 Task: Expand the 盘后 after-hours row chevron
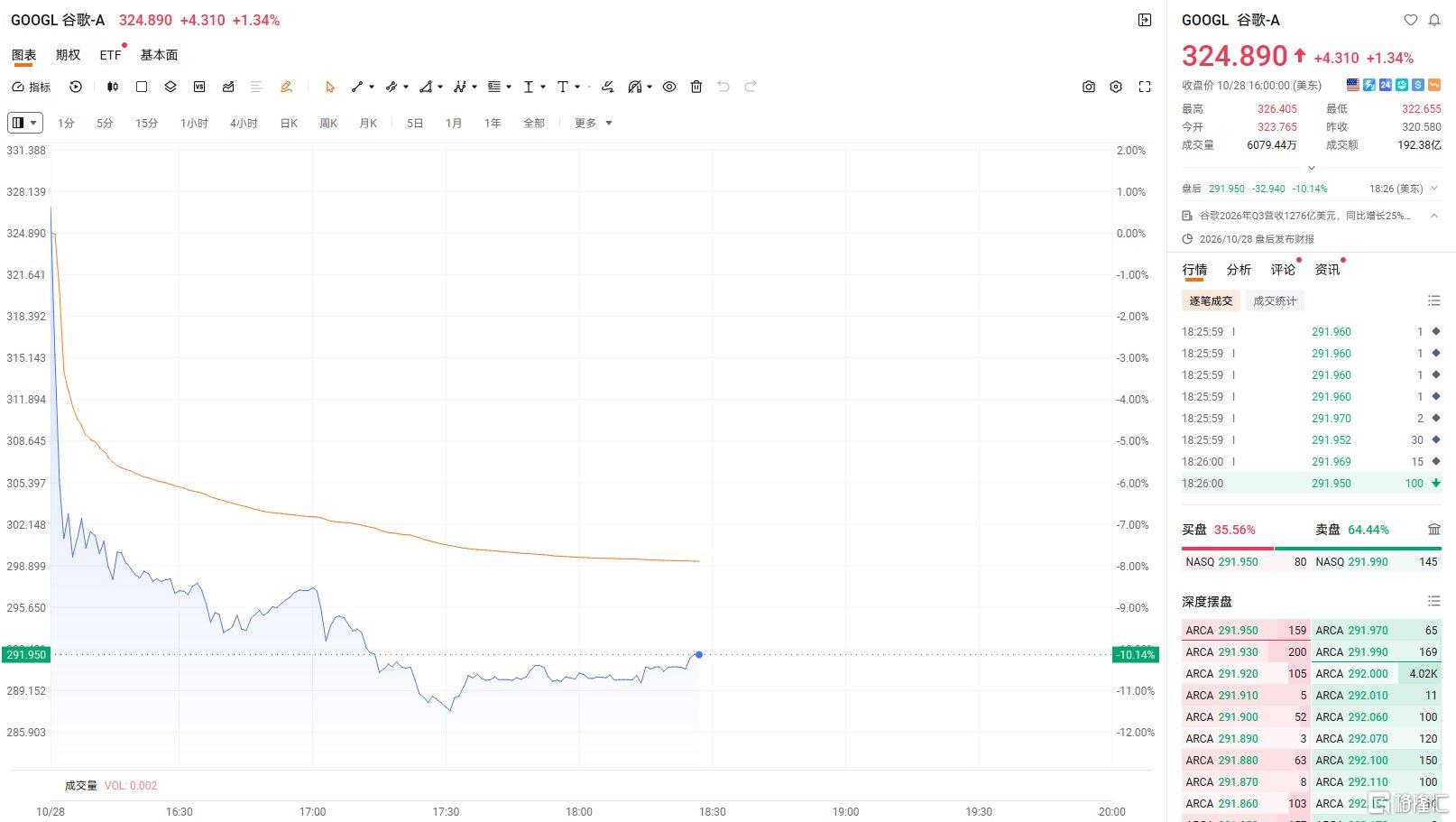[x=1434, y=189]
